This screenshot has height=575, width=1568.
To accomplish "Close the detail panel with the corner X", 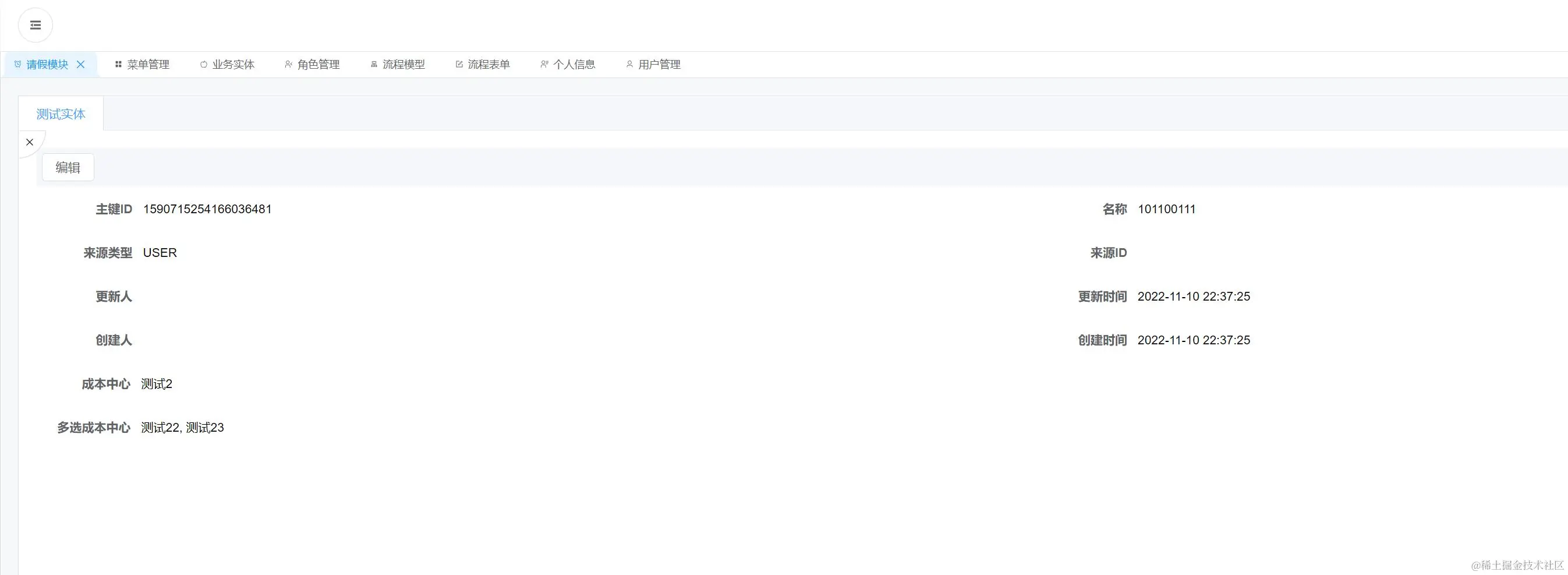I will click(x=29, y=142).
